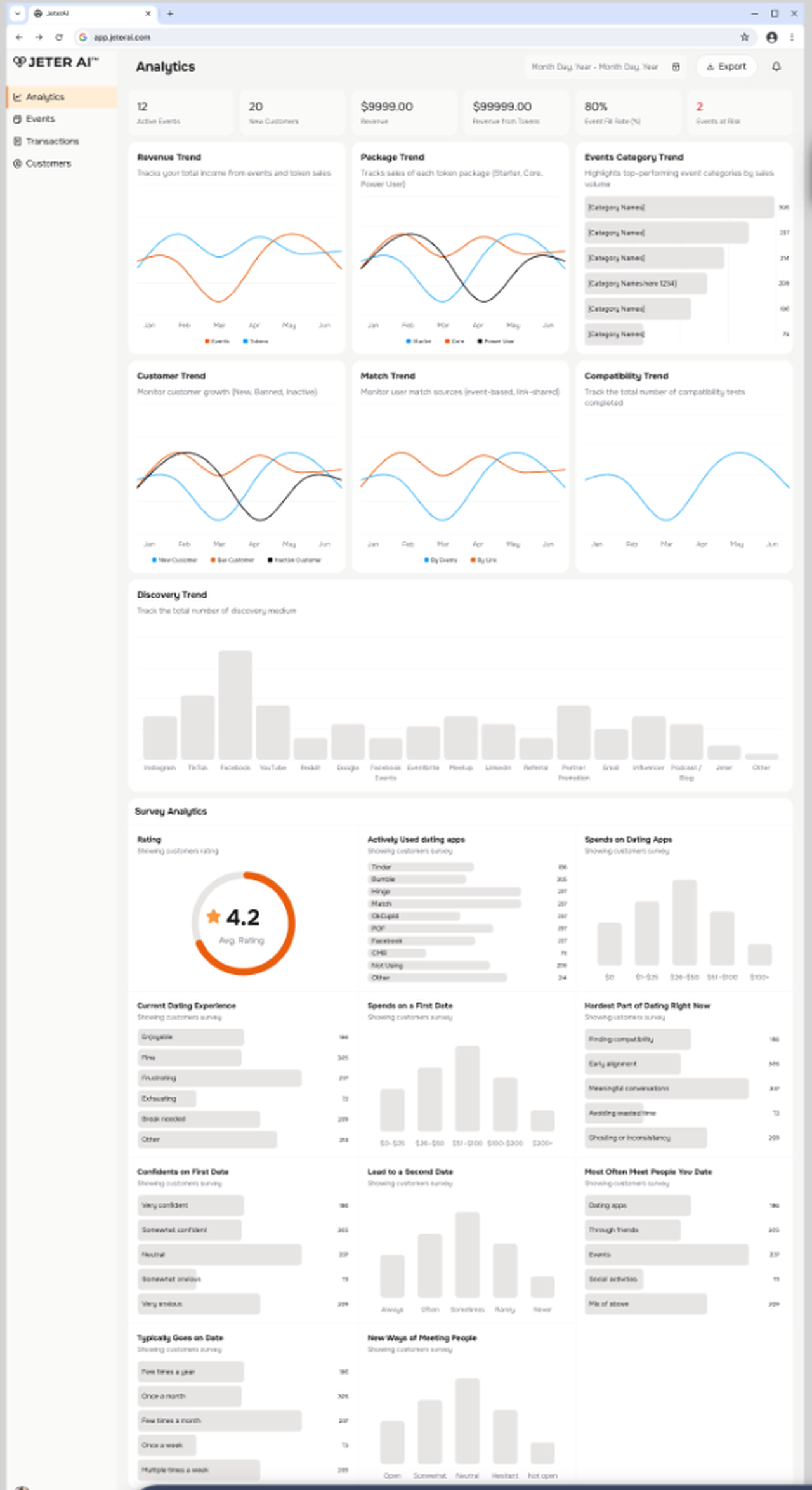Go to Events in the sidebar
Screen dimensions: 812x1490
point(62,119)
